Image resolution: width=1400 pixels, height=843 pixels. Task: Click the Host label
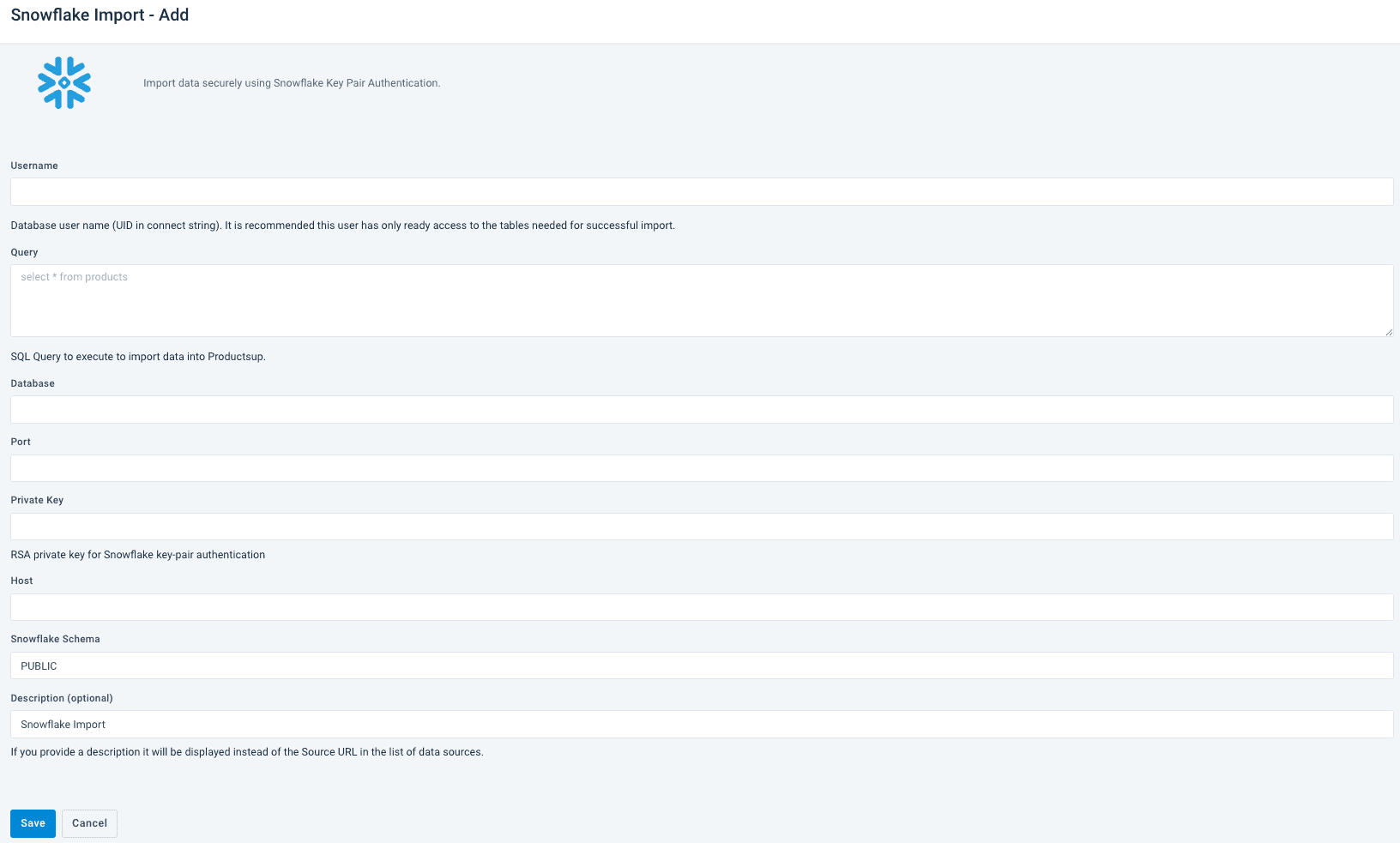[x=21, y=581]
